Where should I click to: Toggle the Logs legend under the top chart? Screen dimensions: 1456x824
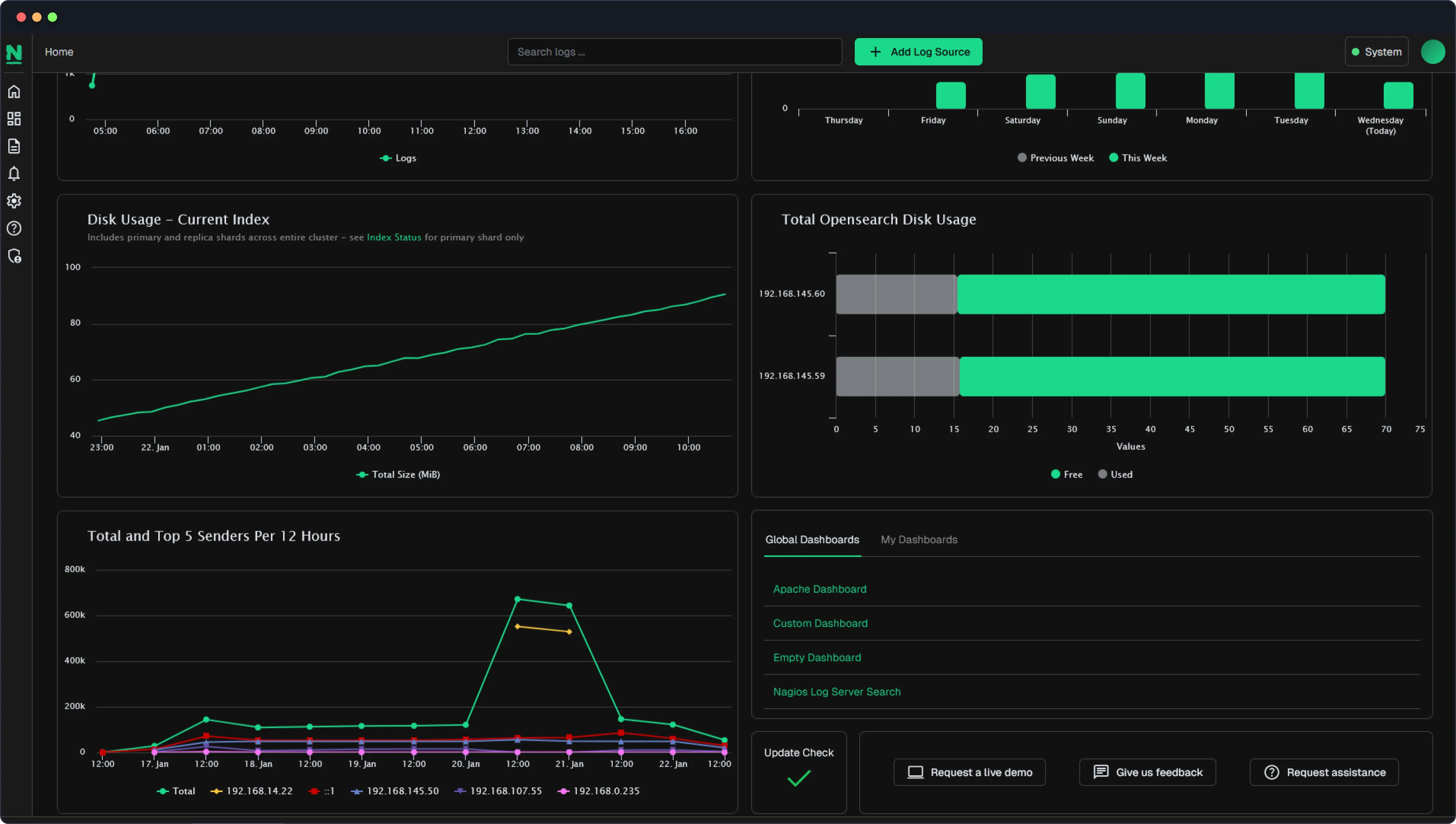pos(397,158)
